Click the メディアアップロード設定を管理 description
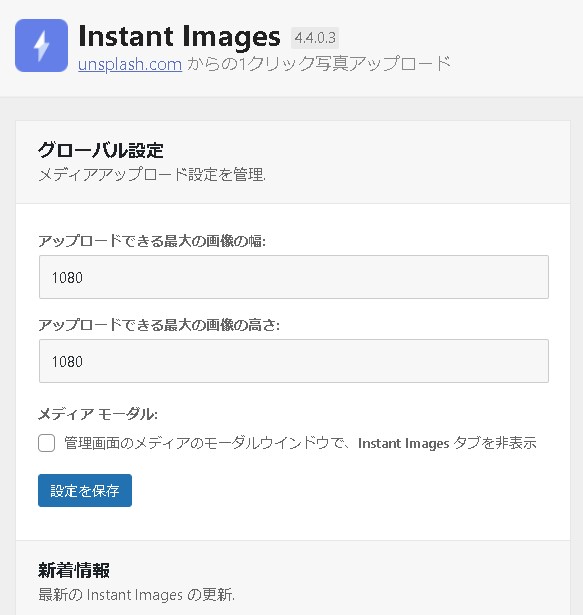Viewport: 583px width, 615px height. pos(152,175)
